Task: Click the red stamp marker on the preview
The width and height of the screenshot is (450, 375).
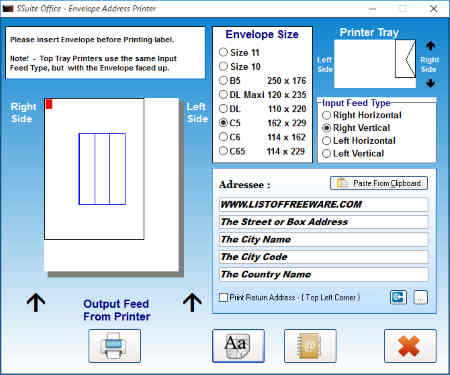Action: [49, 104]
